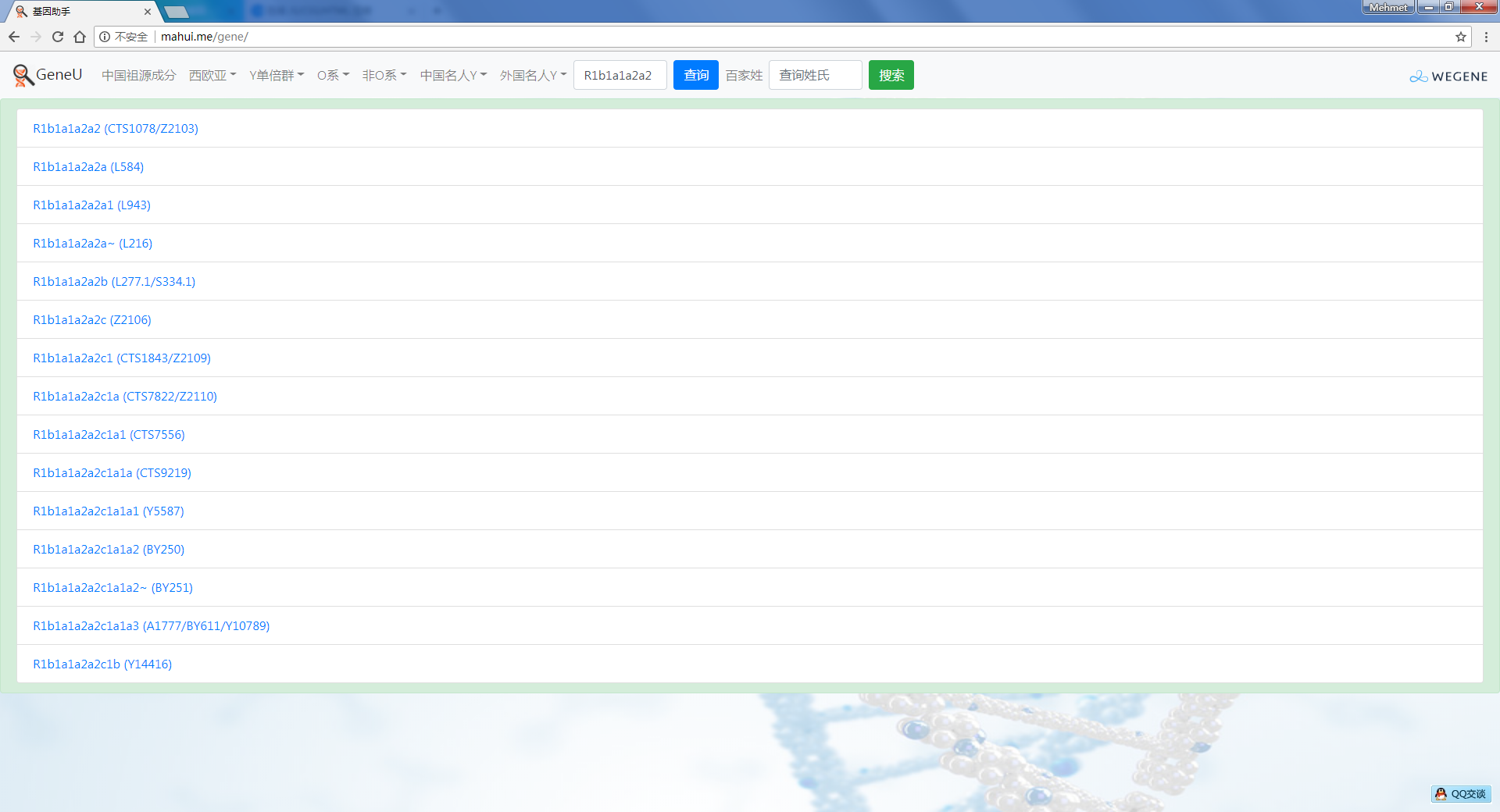Open the QQ交谈 chat widget

tap(1461, 794)
